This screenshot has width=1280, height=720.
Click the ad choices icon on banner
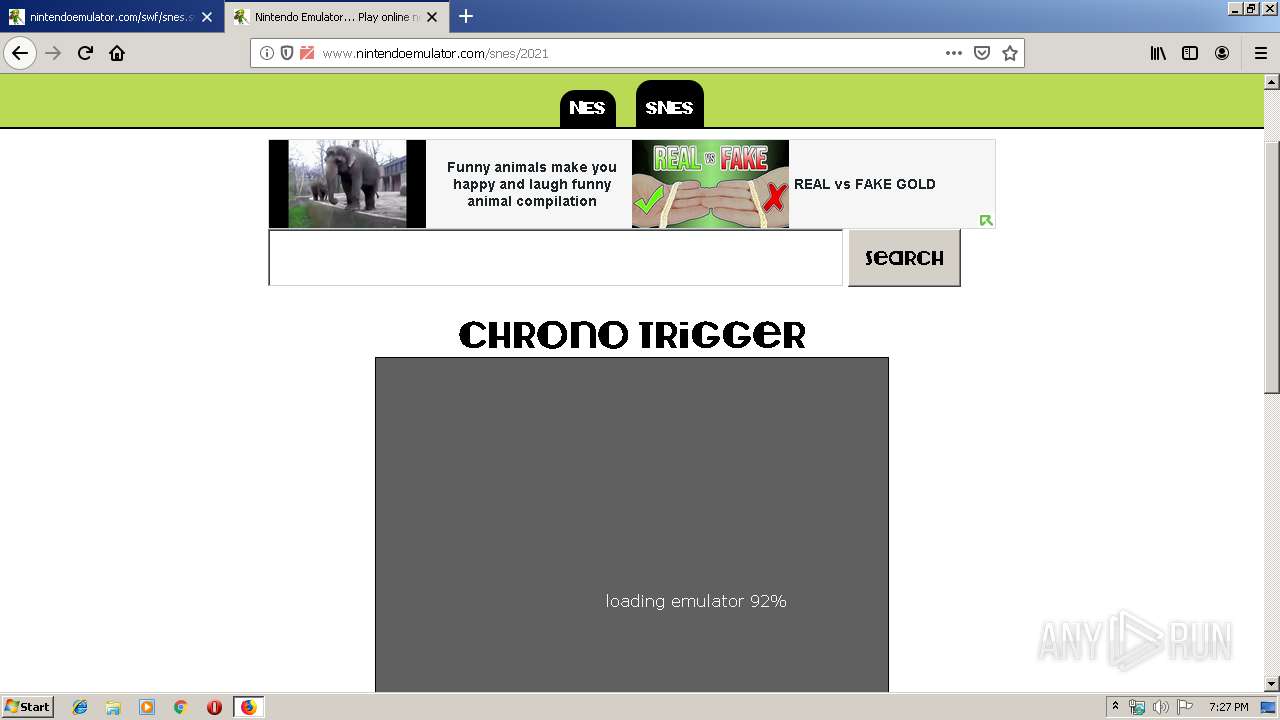tap(986, 220)
